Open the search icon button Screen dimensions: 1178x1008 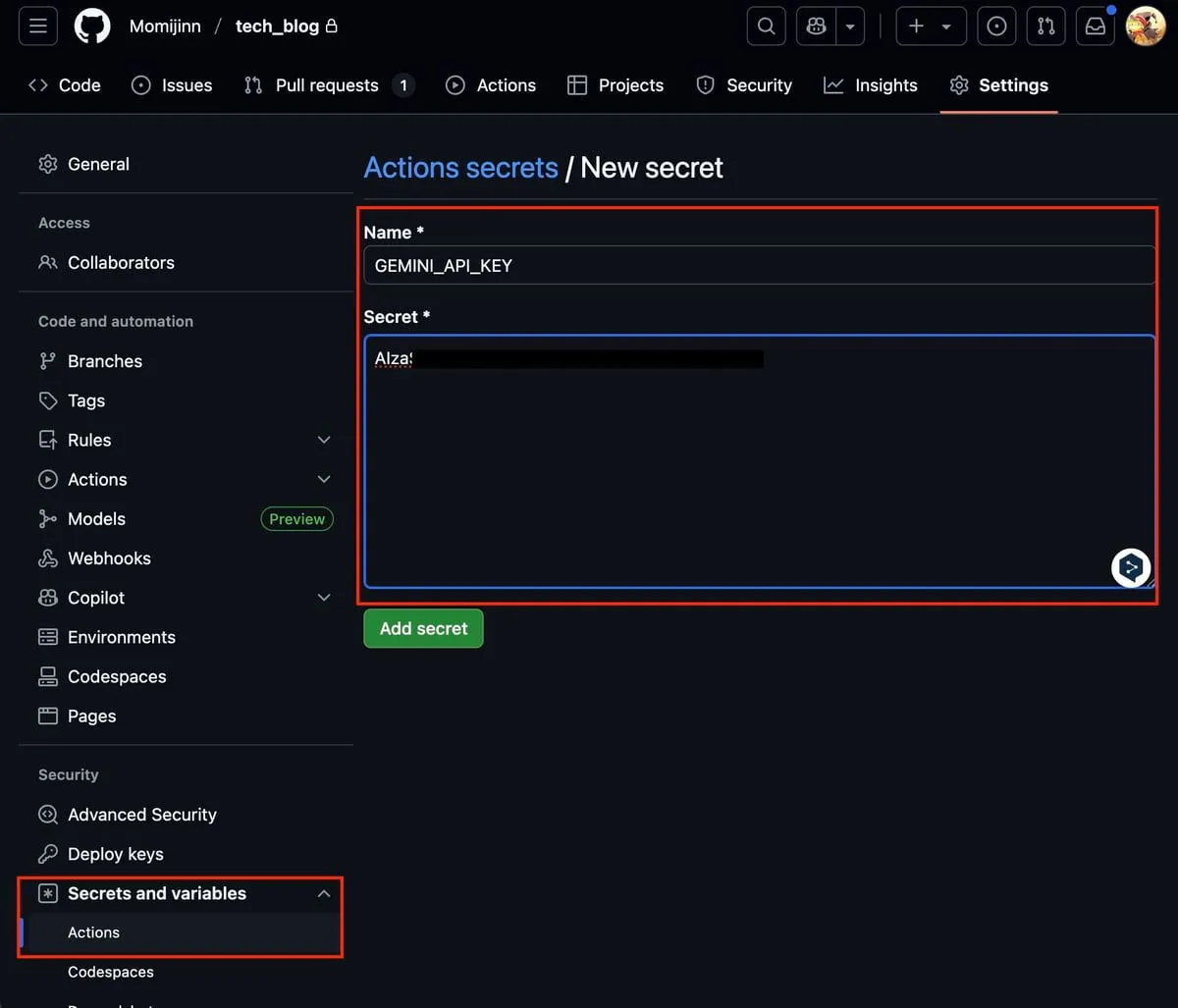tap(766, 27)
